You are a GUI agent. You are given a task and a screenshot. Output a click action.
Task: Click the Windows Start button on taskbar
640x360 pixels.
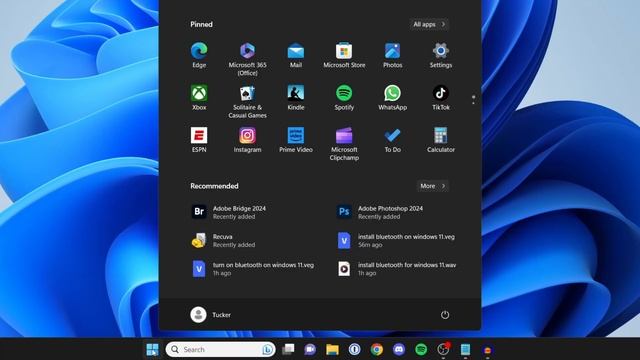[x=152, y=349]
